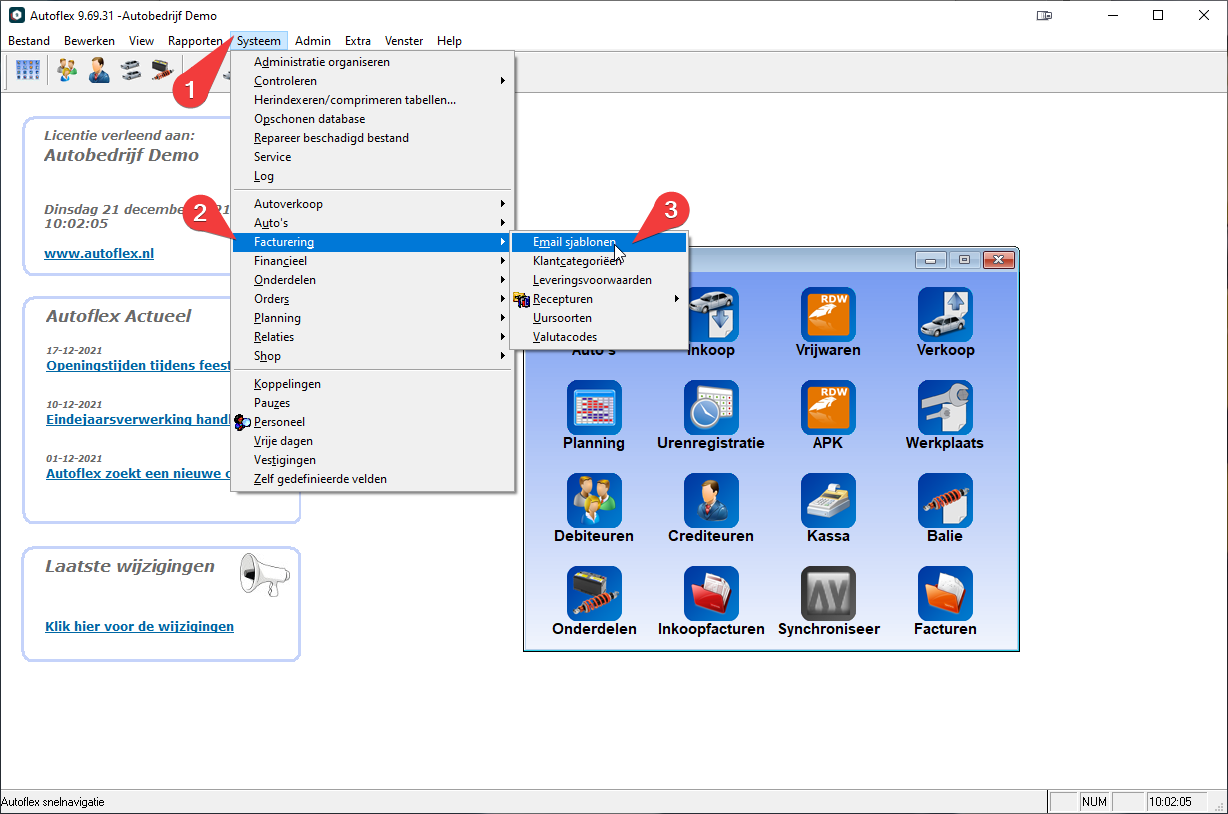Expand the Autoverkoop submenu

pos(372,204)
